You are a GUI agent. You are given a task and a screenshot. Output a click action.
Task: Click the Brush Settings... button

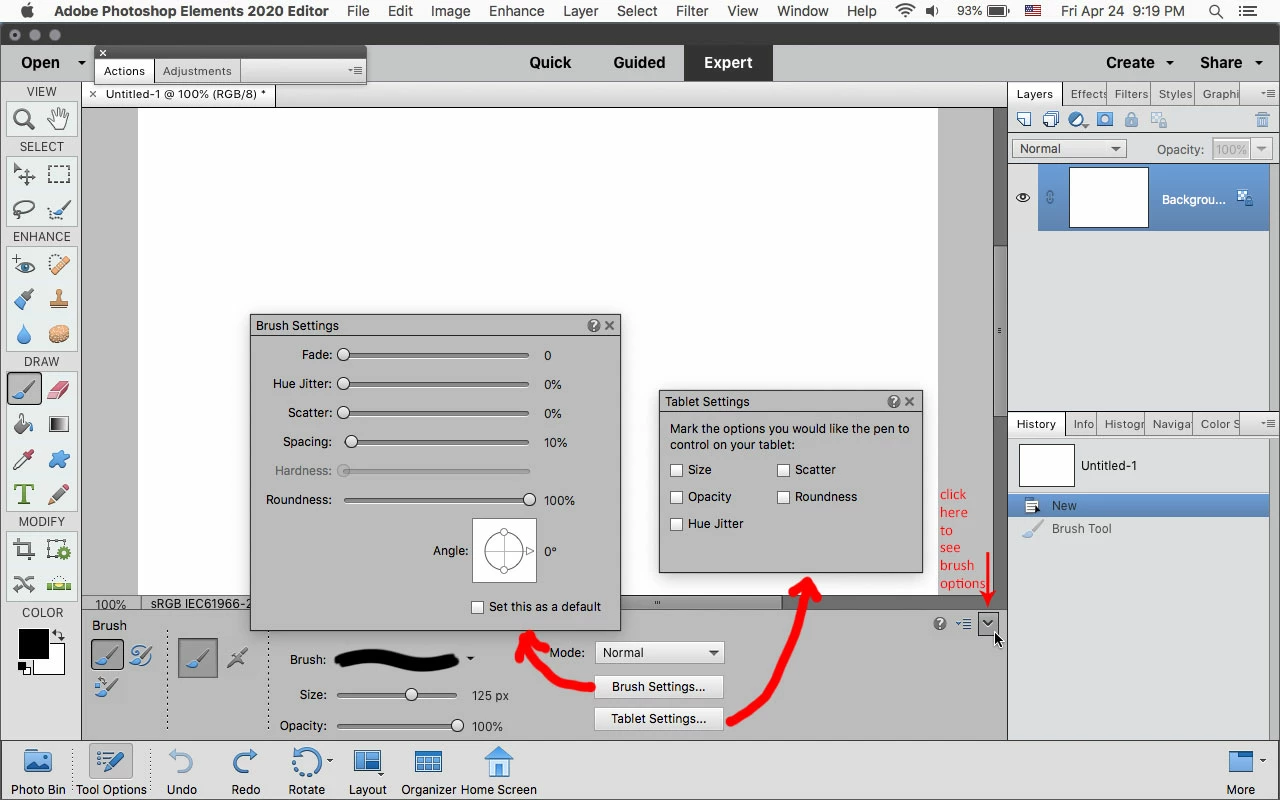pos(659,687)
